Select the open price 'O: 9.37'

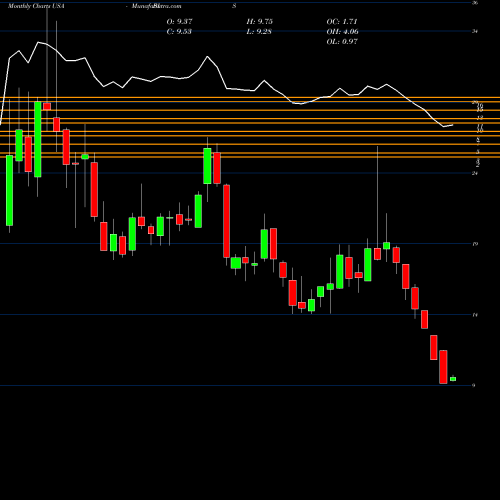(179, 22)
